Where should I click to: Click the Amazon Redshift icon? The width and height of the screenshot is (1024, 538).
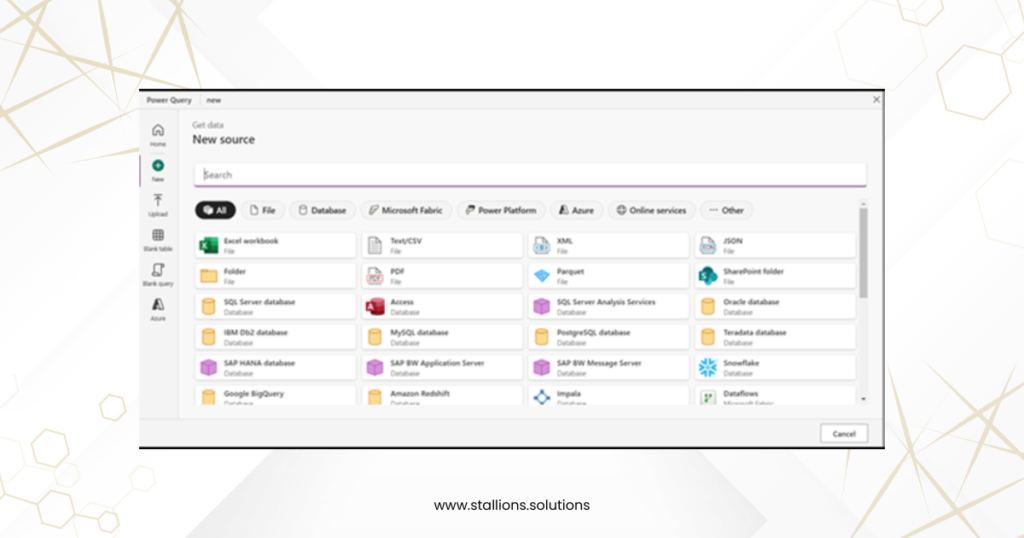coord(375,397)
